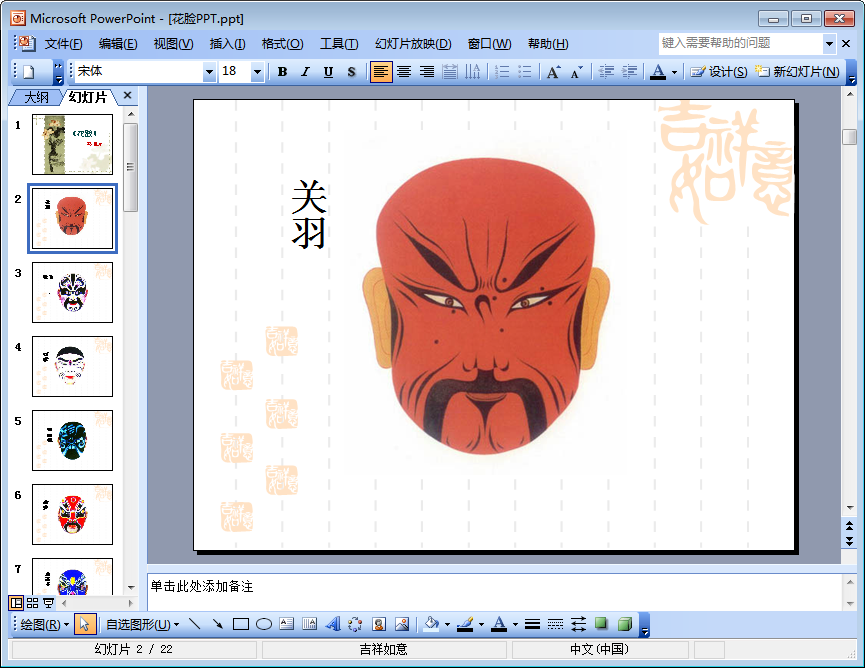Open the 幻灯片放映 menu

pos(413,44)
